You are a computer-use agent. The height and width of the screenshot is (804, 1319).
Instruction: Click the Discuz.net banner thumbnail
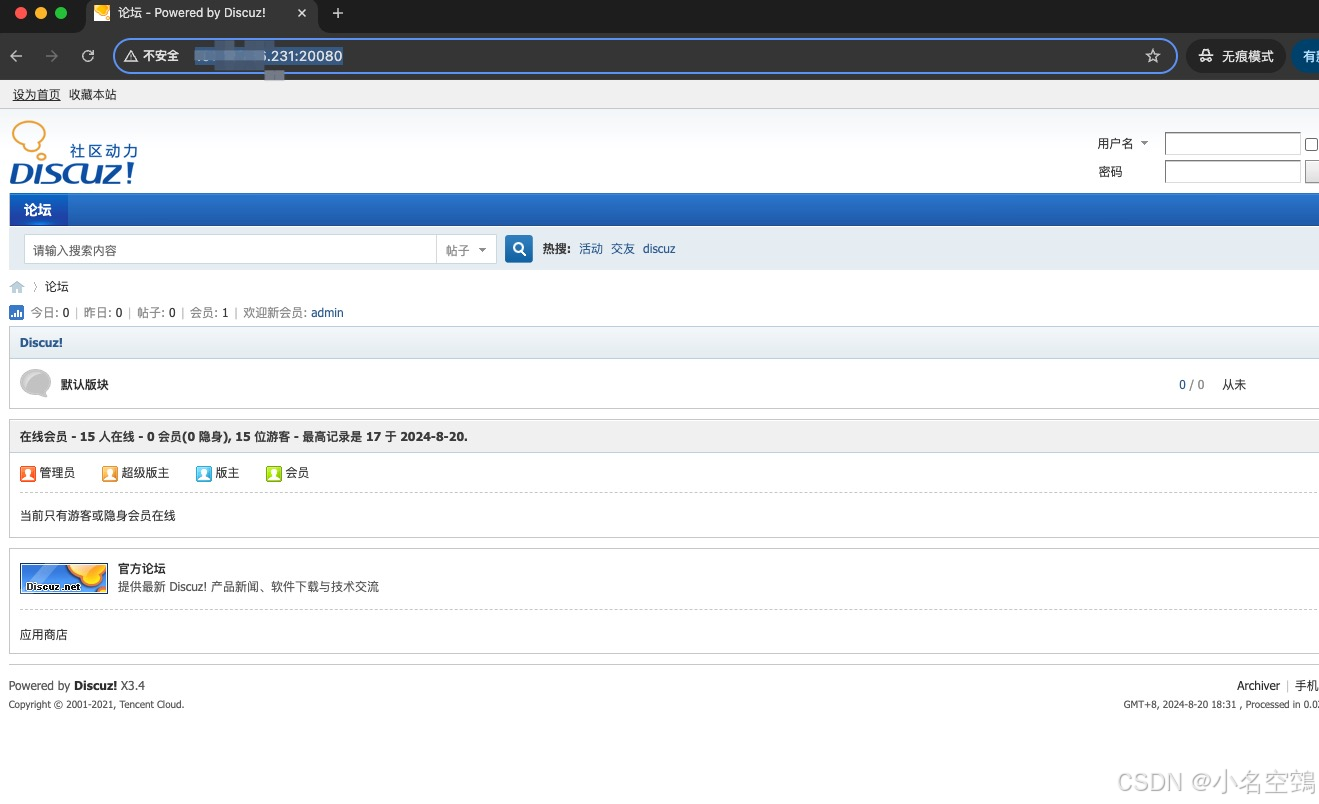pyautogui.click(x=64, y=578)
